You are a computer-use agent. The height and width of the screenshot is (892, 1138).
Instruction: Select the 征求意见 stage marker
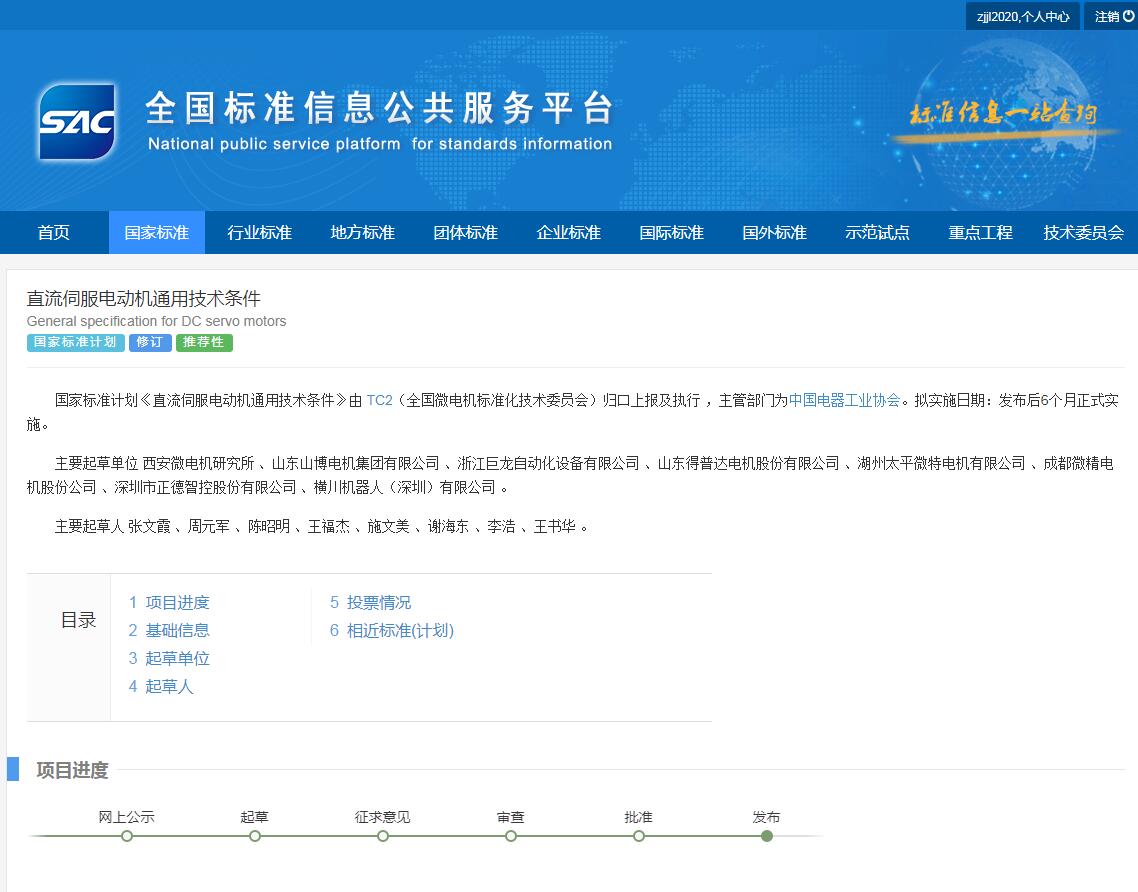(383, 836)
